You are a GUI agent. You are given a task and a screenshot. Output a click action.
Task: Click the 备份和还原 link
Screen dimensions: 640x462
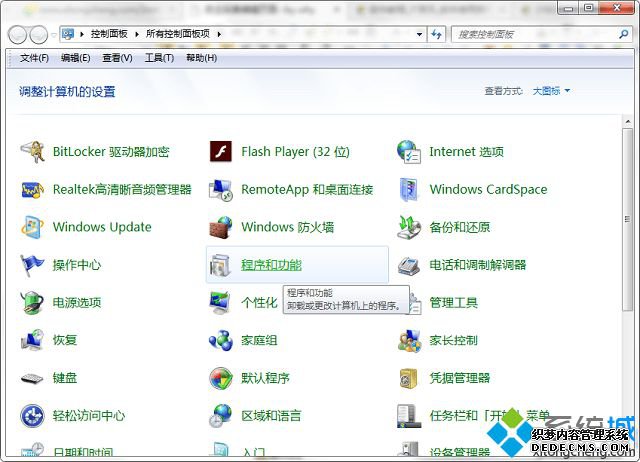(x=460, y=227)
